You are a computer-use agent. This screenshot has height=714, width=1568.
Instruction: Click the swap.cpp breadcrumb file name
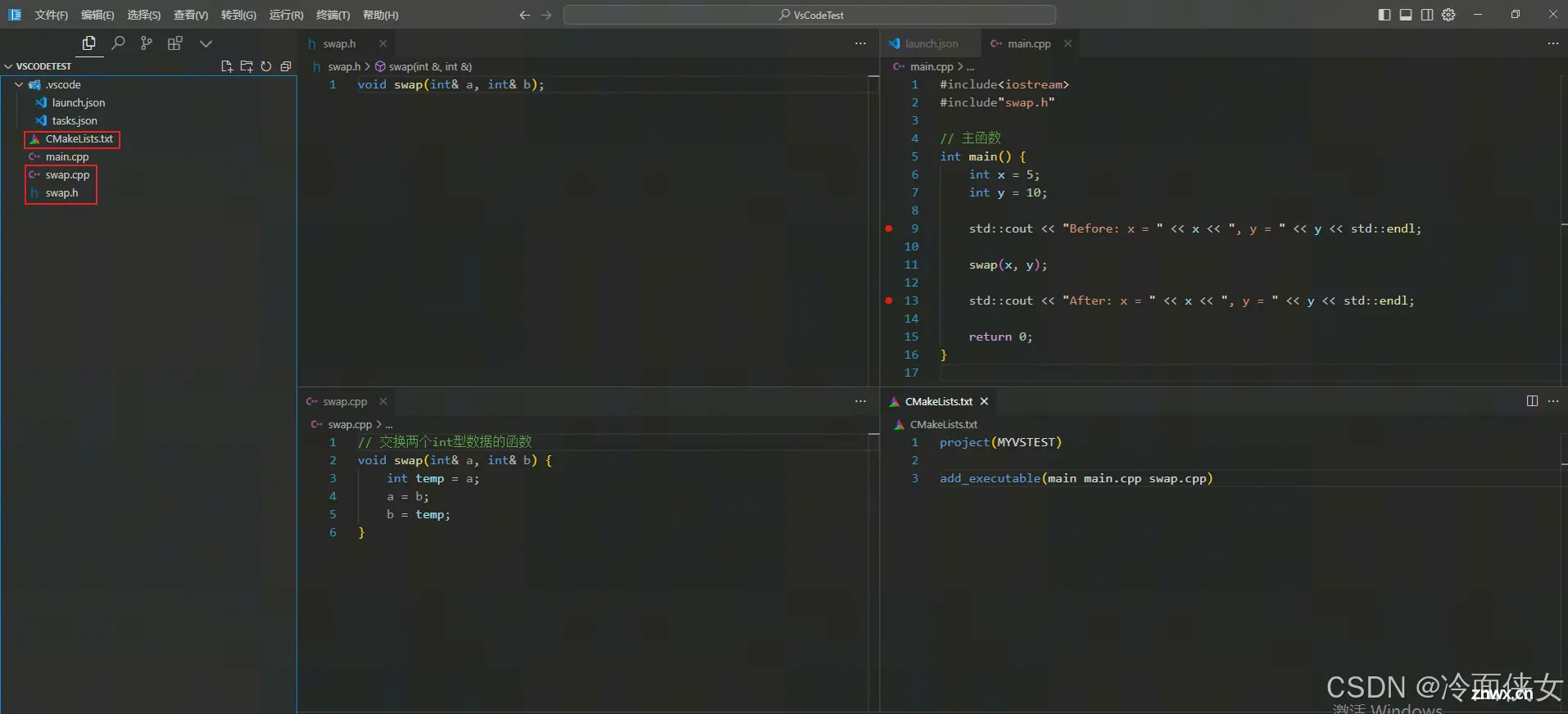(350, 424)
